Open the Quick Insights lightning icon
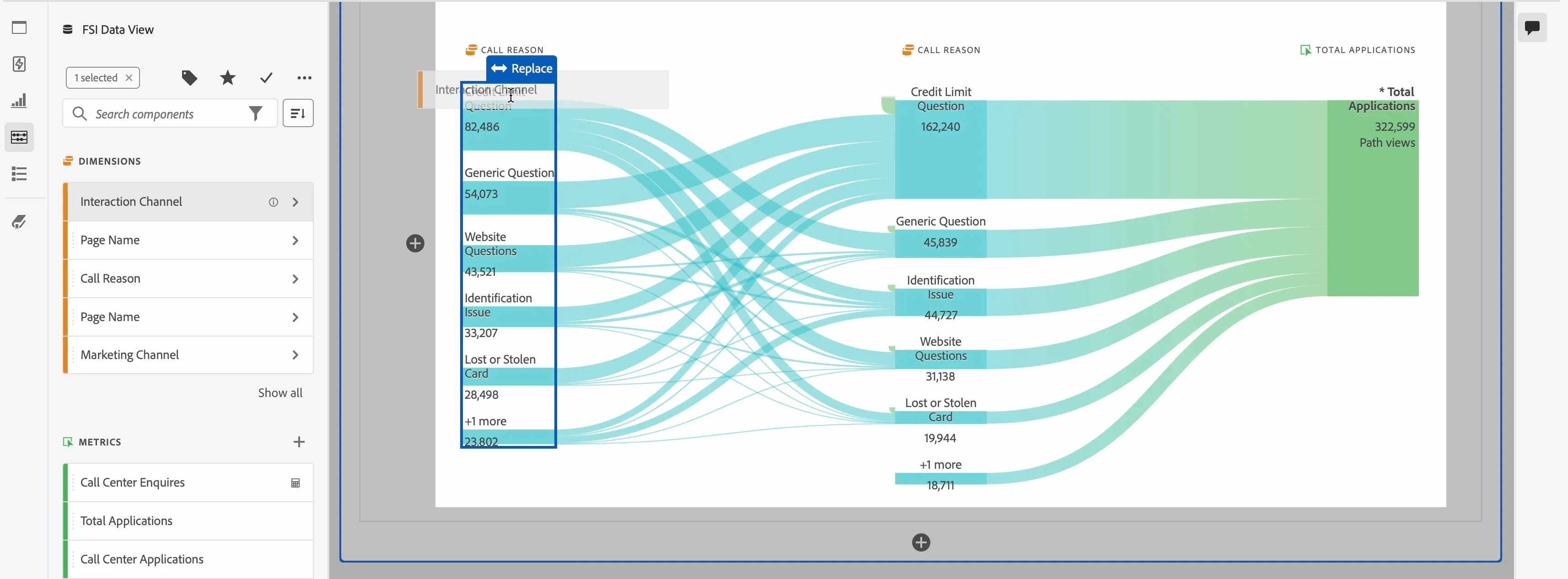 20,64
